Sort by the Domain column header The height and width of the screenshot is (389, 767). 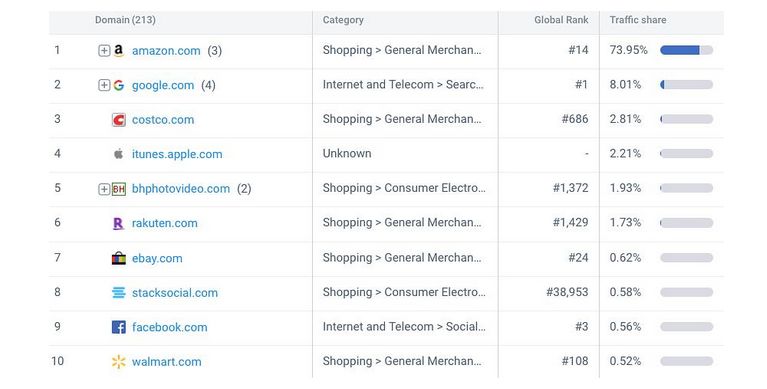pos(125,20)
